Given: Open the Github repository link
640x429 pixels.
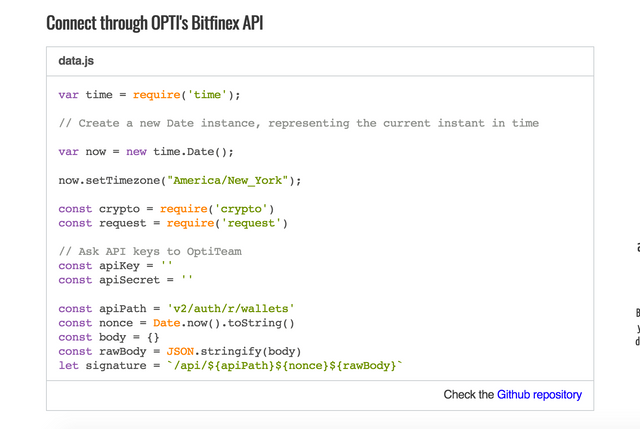Looking at the screenshot, I should point(539,395).
